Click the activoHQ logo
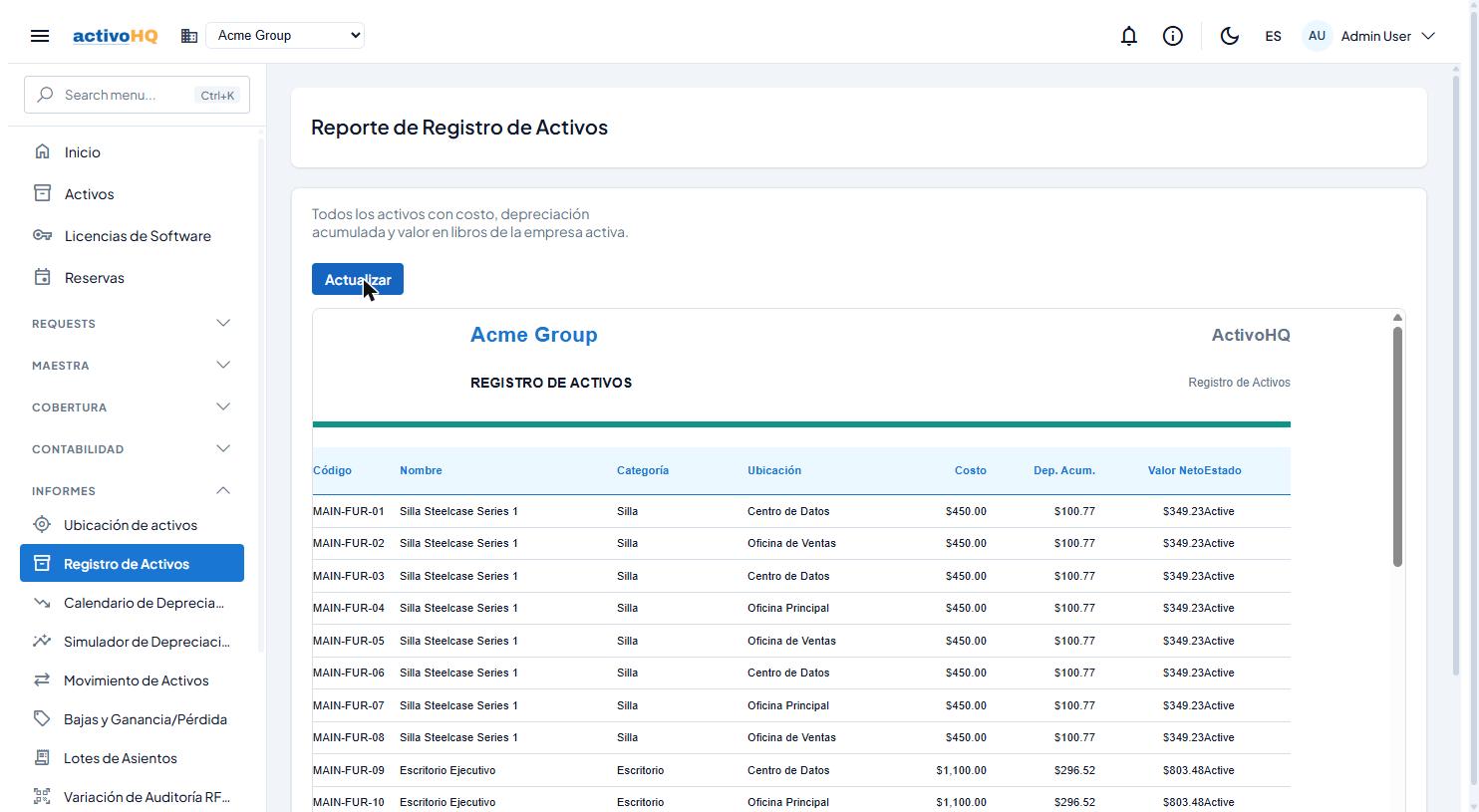 [x=115, y=36]
